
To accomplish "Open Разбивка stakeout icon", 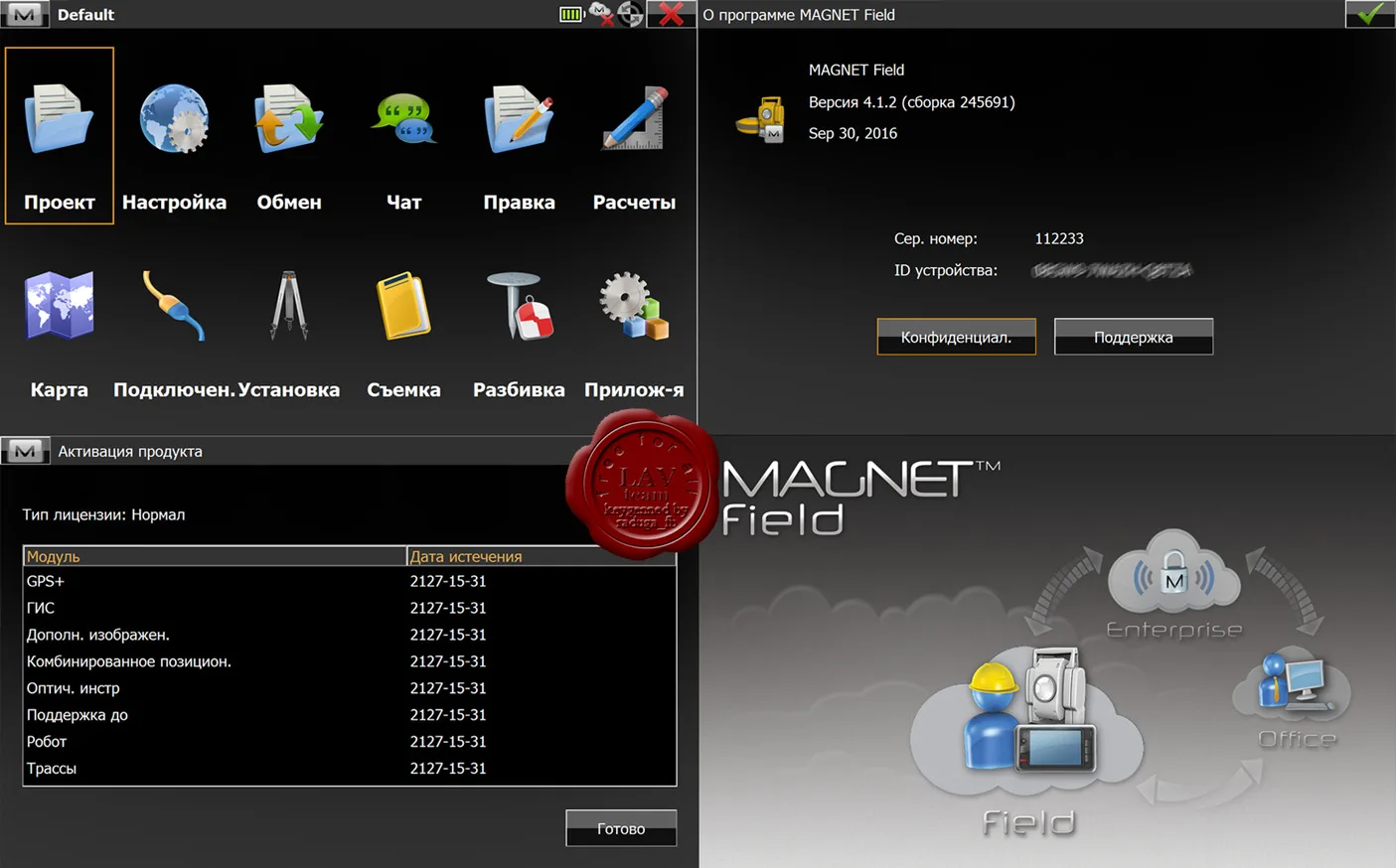I will pyautogui.click(x=519, y=308).
